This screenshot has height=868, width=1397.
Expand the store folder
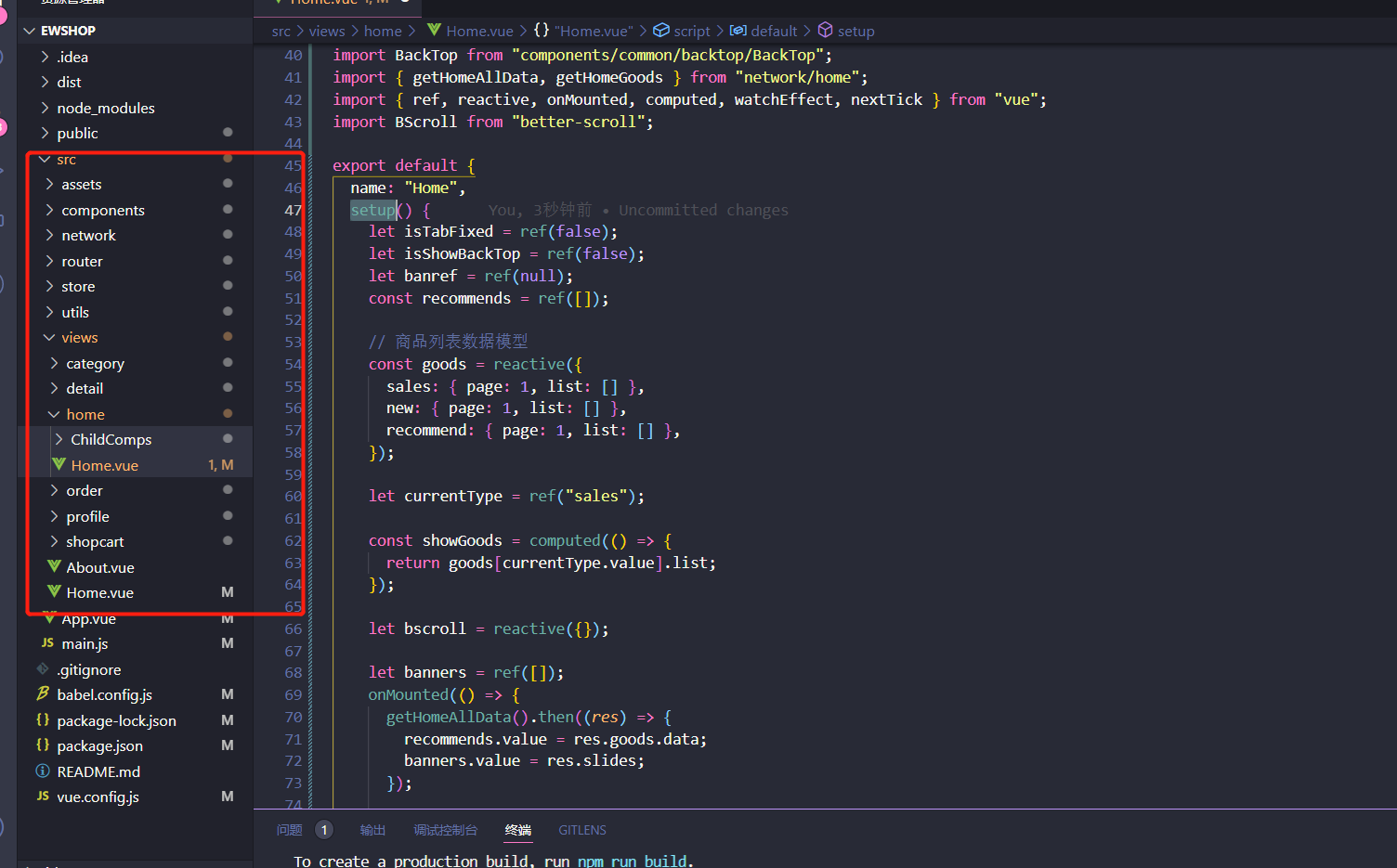tap(78, 287)
